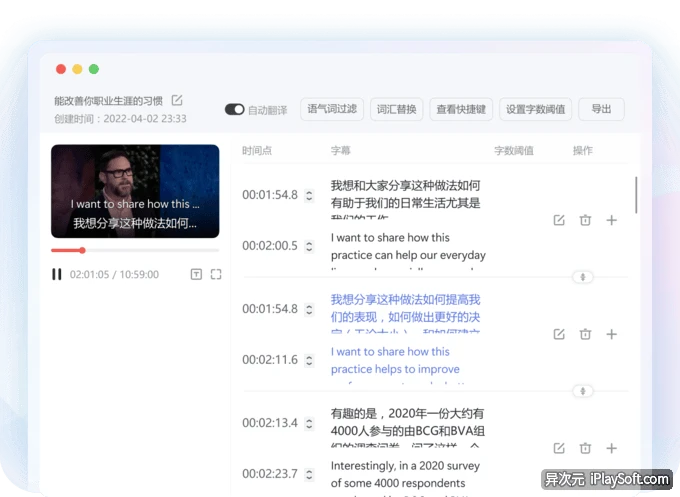Viewport: 680px width, 497px height.
Task: Click the 操作 column header
Action: (582, 150)
